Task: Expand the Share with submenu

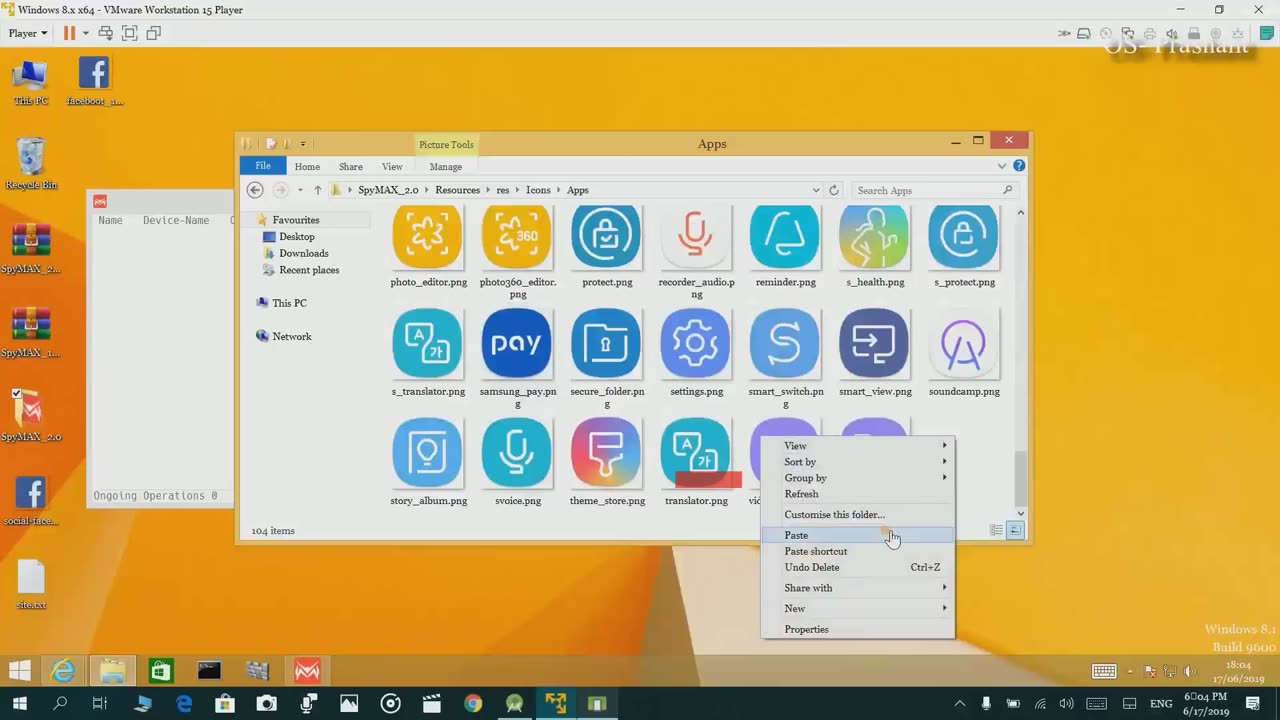Action: [x=857, y=588]
